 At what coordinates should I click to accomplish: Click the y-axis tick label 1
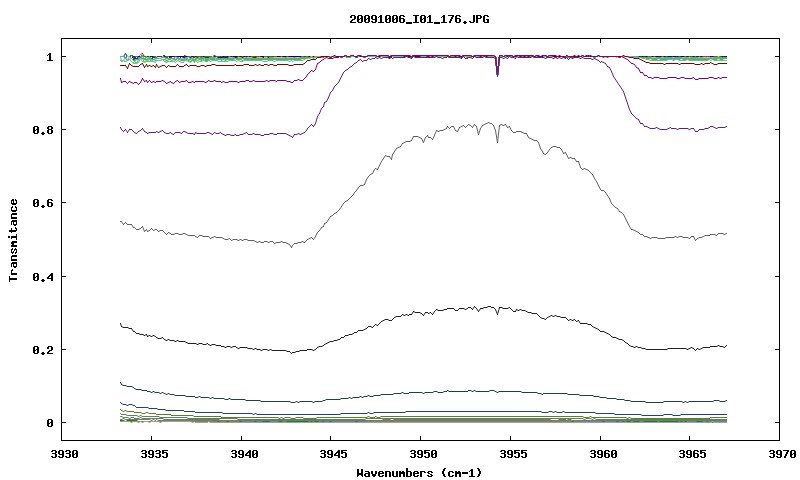(49, 57)
